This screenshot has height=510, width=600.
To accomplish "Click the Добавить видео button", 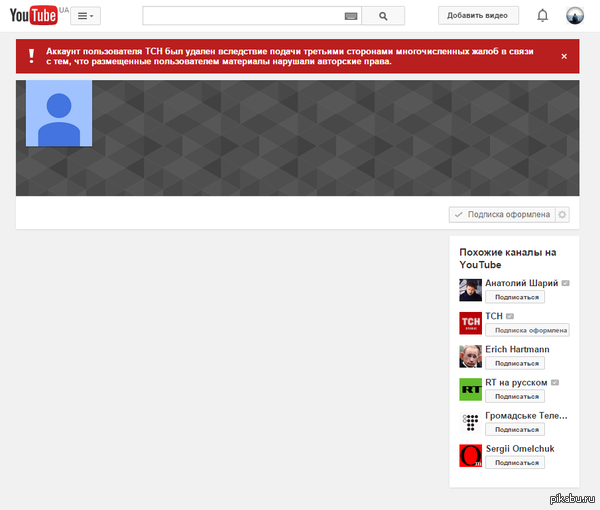I will click(x=478, y=16).
